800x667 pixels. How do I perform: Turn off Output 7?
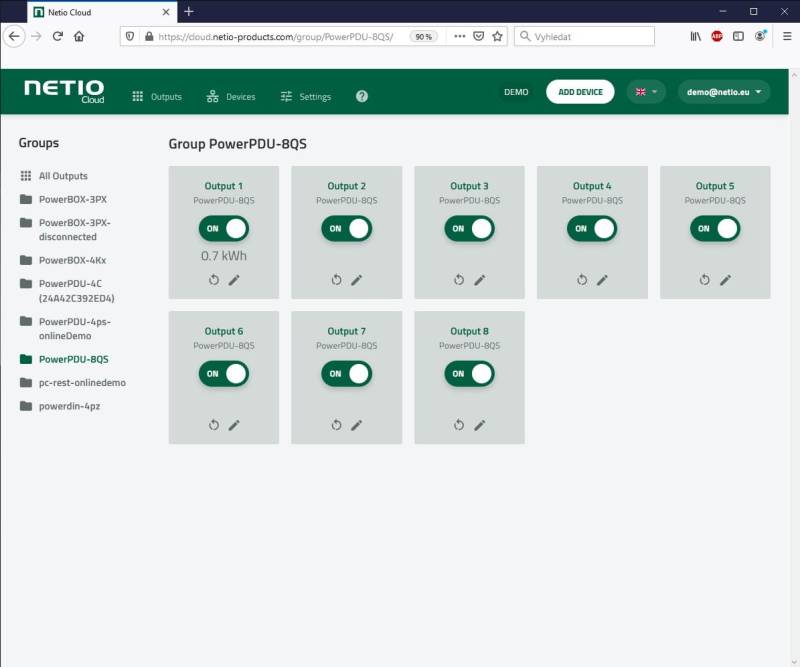pyautogui.click(x=345, y=374)
